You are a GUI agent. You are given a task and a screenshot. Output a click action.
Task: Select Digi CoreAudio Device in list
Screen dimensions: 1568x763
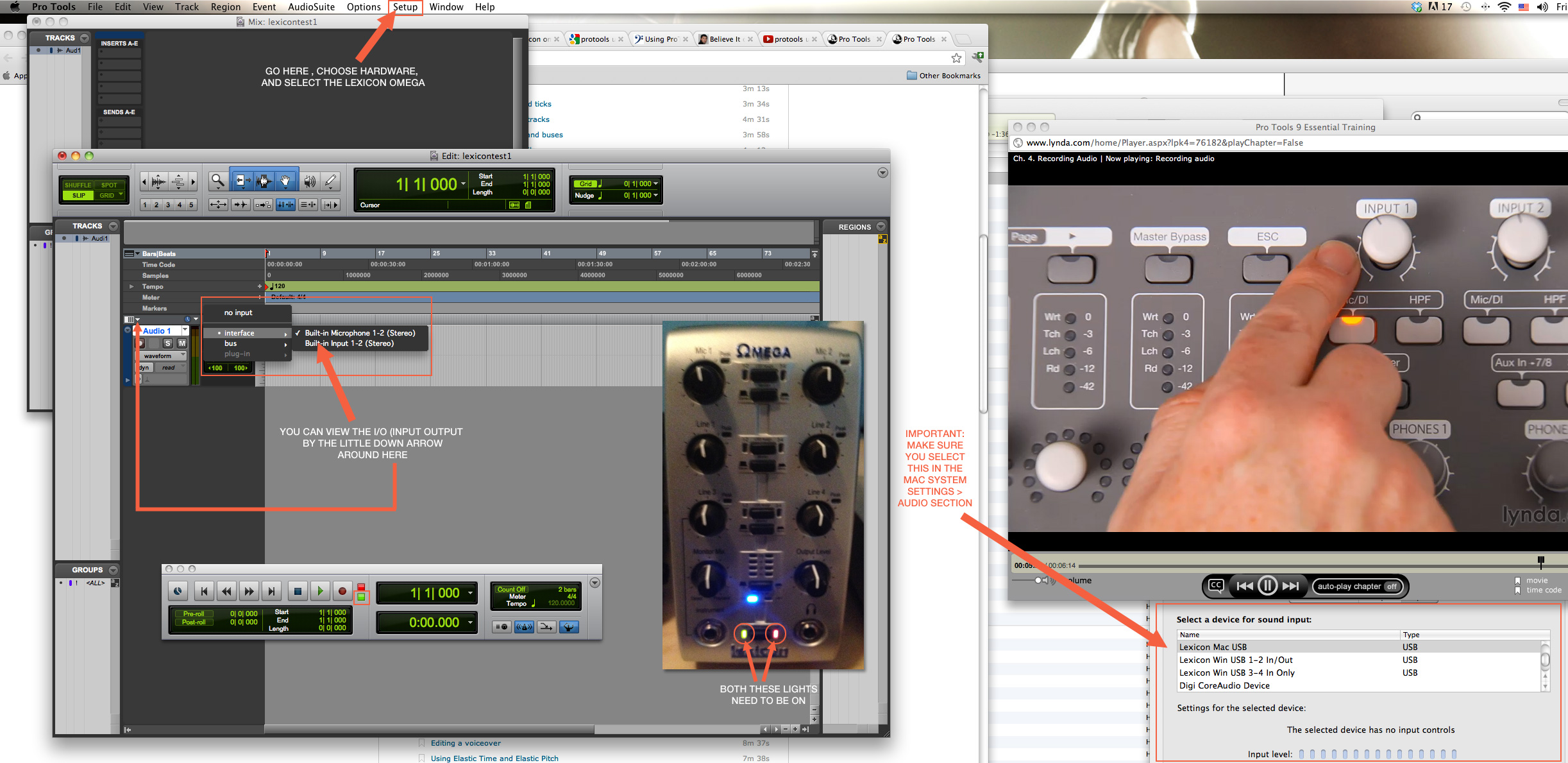point(1358,685)
